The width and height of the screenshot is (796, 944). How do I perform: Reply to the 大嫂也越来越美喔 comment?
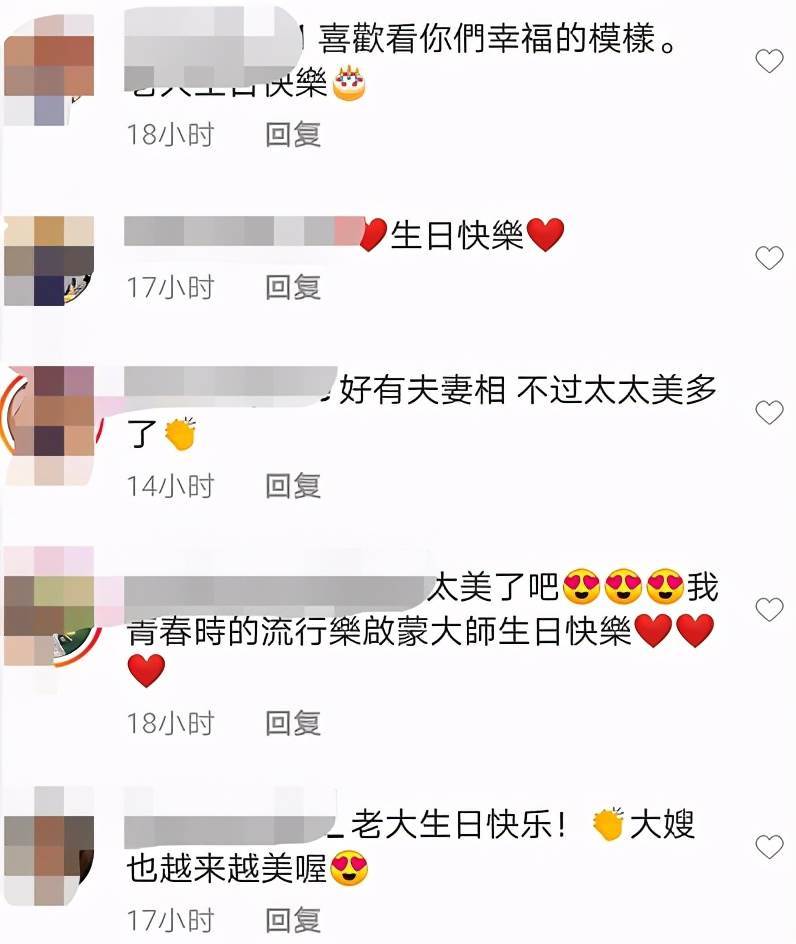pos(293,921)
